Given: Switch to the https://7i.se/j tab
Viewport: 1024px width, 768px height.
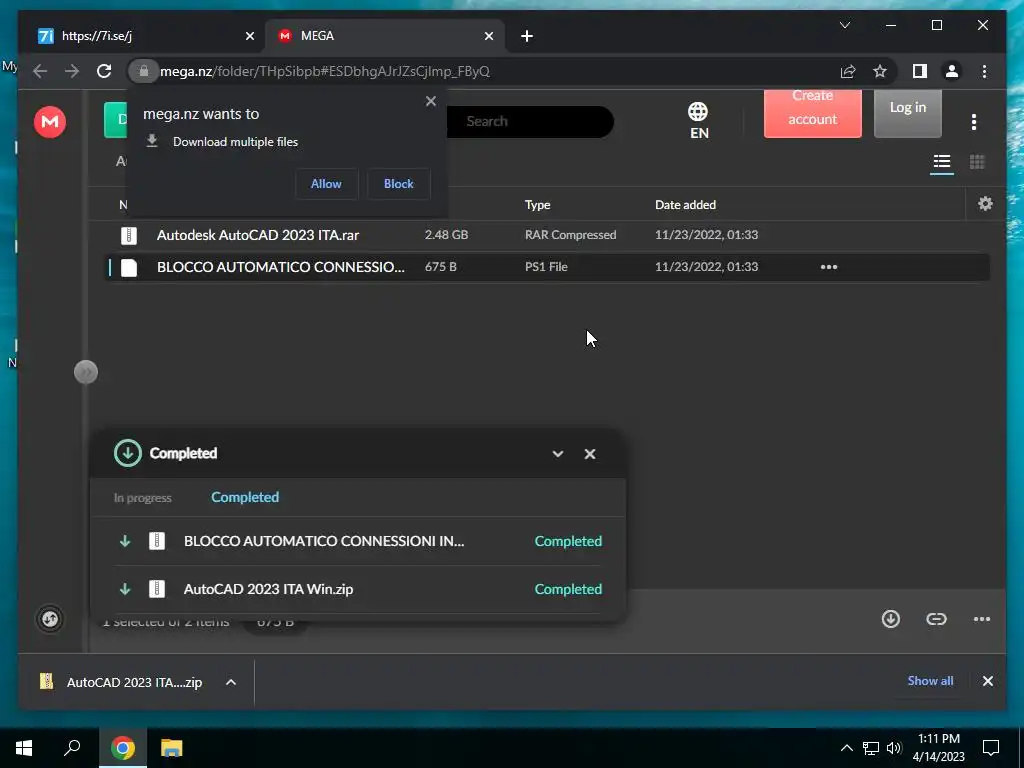Looking at the screenshot, I should click(147, 36).
